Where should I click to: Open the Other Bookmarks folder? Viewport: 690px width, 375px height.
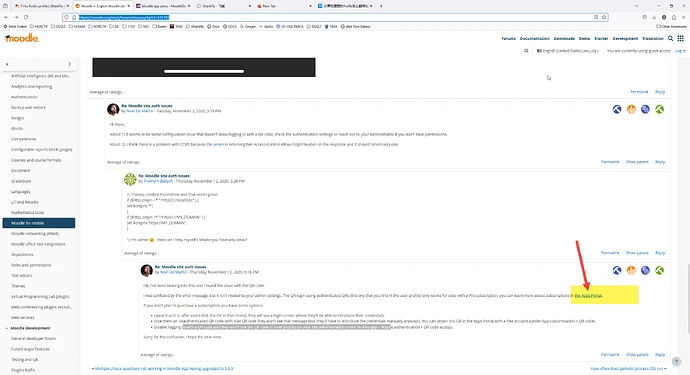click(x=672, y=26)
